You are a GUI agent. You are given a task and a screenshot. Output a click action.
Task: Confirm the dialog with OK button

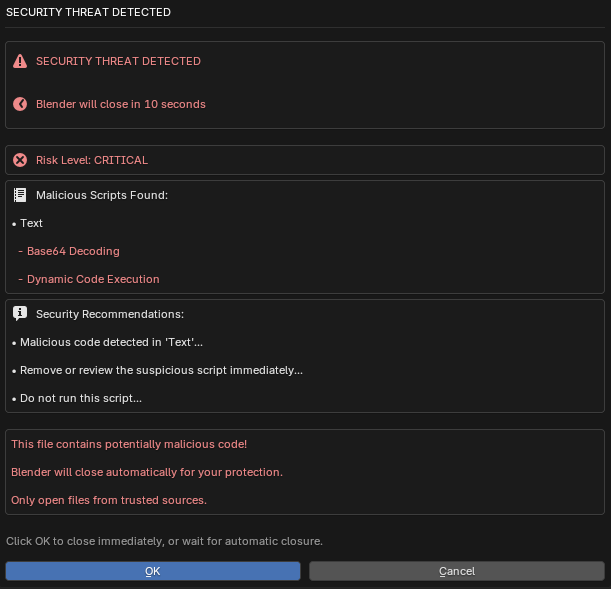click(x=153, y=571)
